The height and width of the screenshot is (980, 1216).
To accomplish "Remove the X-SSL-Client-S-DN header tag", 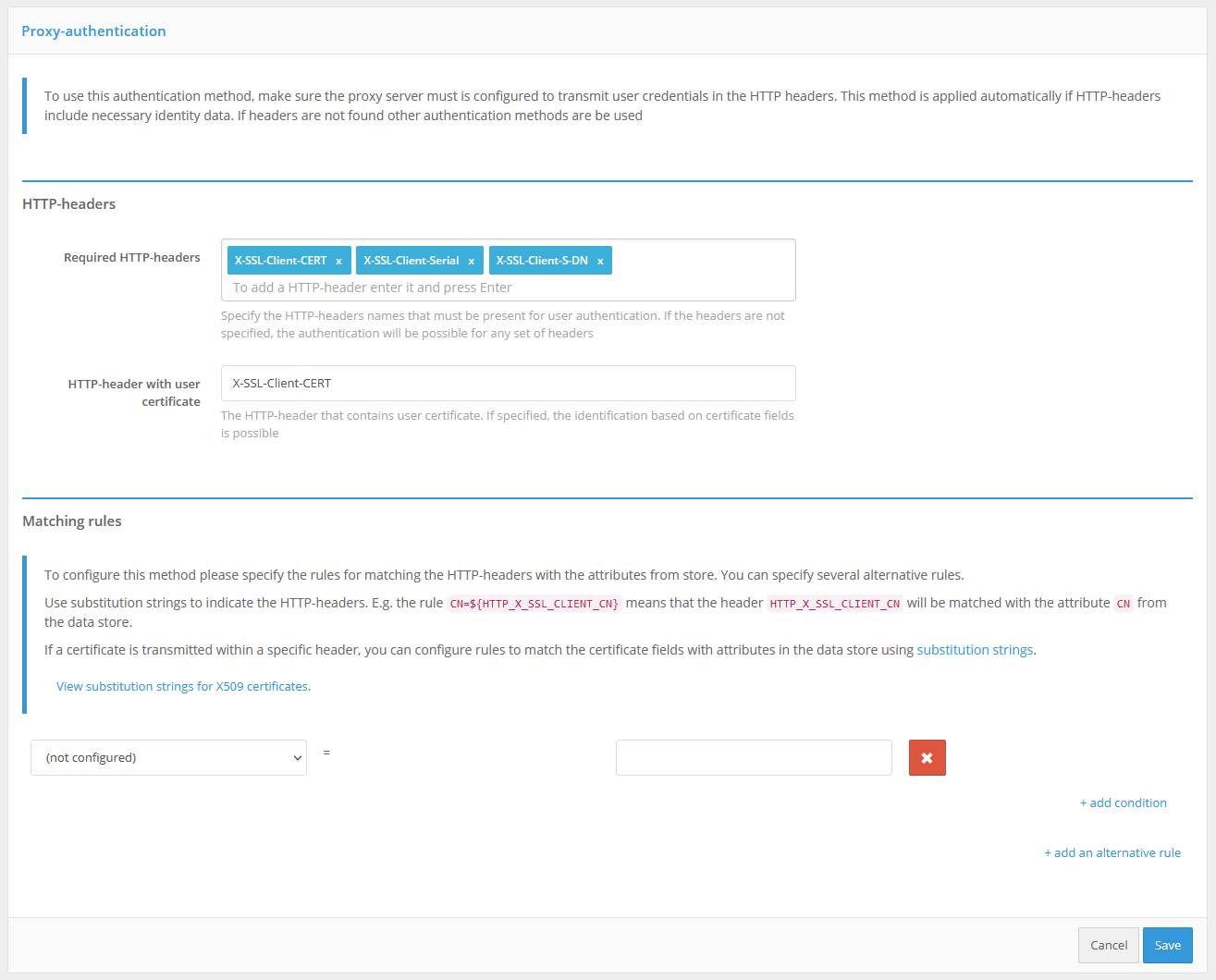I will pos(600,262).
